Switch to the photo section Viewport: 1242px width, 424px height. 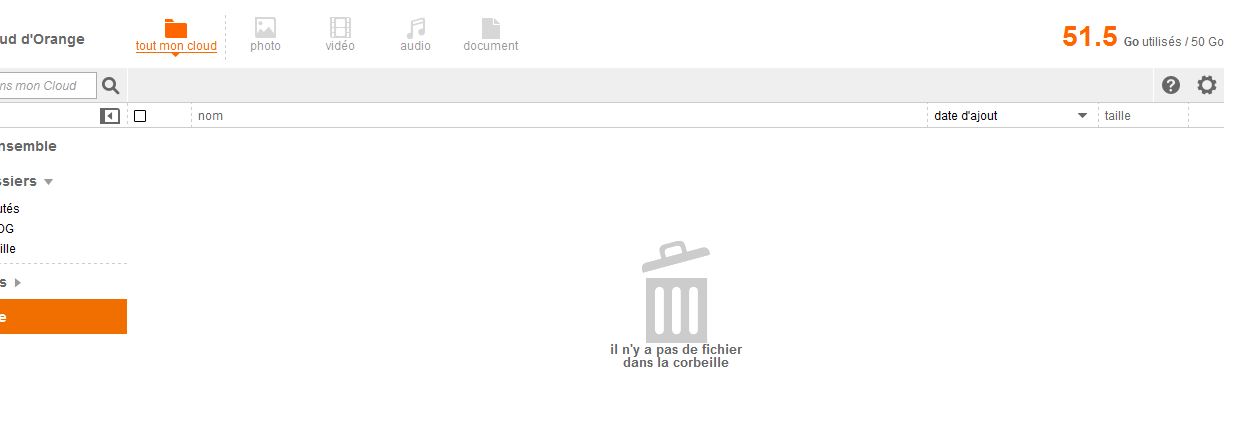[x=265, y=36]
